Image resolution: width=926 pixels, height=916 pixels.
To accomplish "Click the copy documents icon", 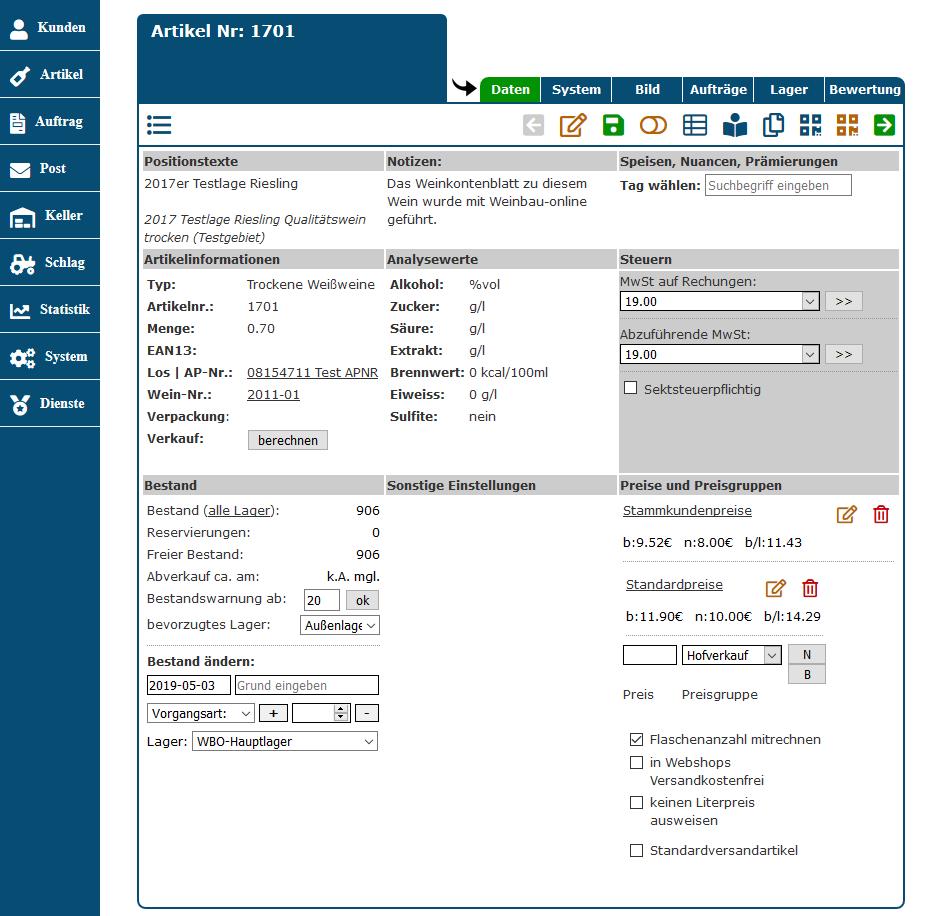I will pos(773,125).
